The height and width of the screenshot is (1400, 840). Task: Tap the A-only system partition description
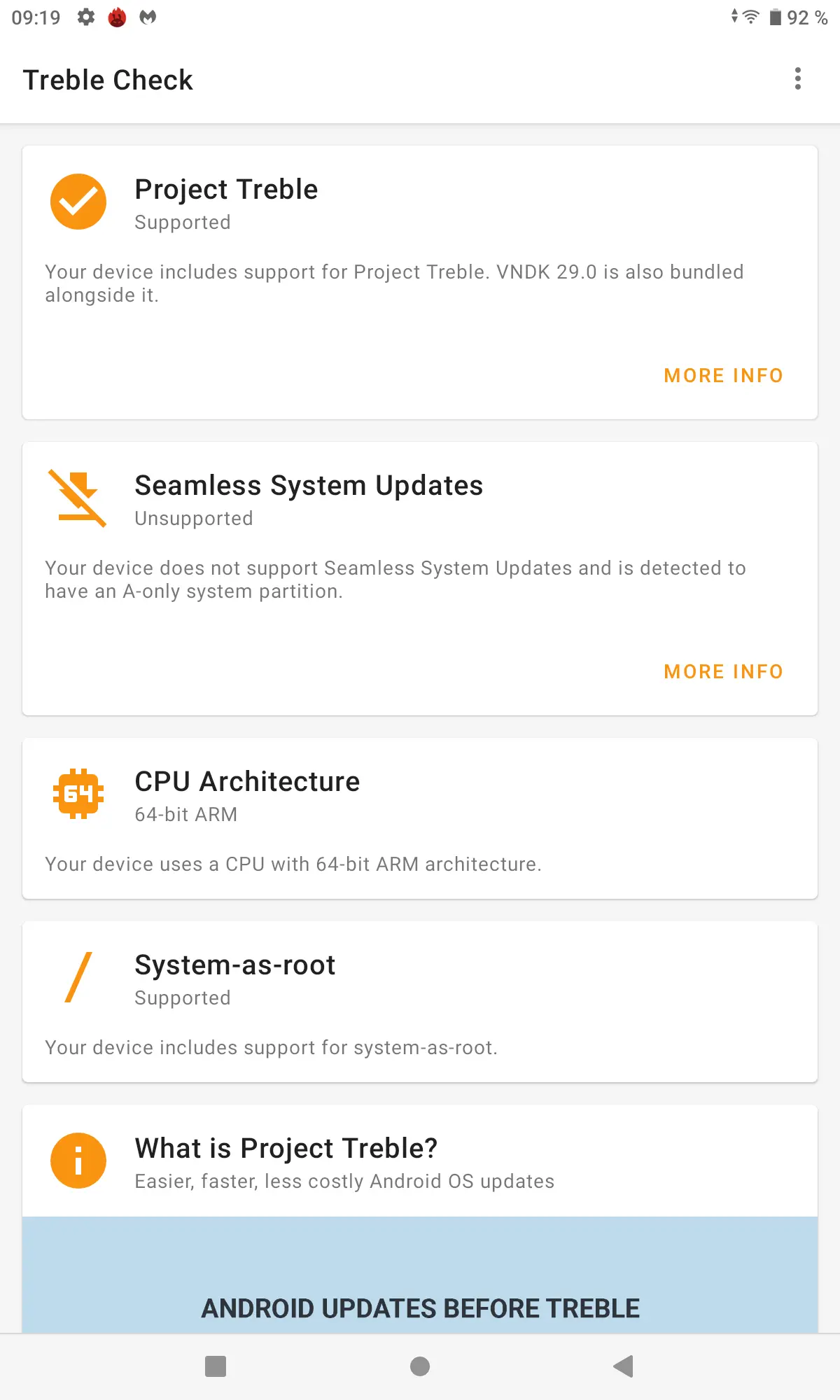(395, 580)
